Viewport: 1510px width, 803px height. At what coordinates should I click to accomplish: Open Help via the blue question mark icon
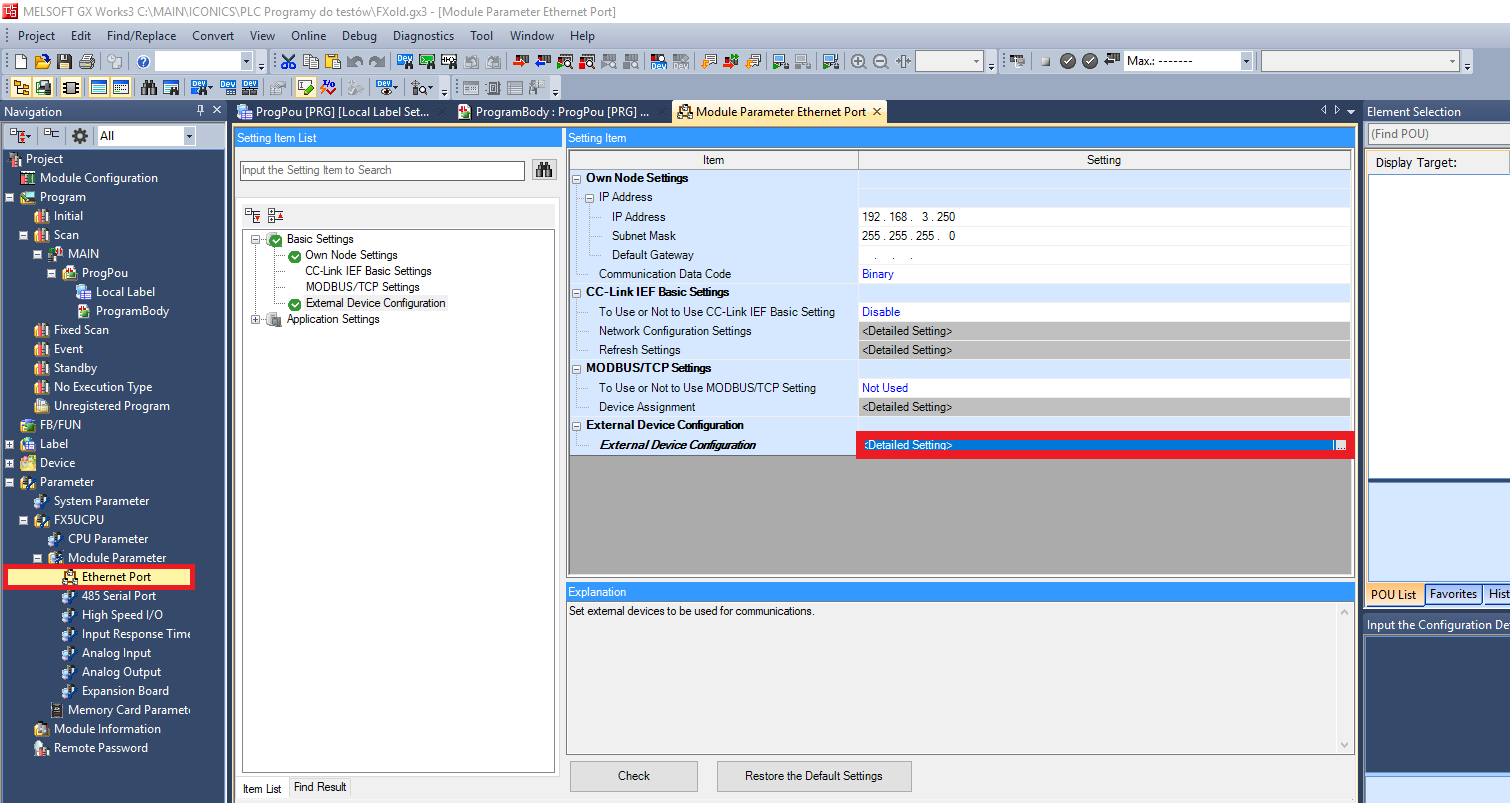pos(144,61)
